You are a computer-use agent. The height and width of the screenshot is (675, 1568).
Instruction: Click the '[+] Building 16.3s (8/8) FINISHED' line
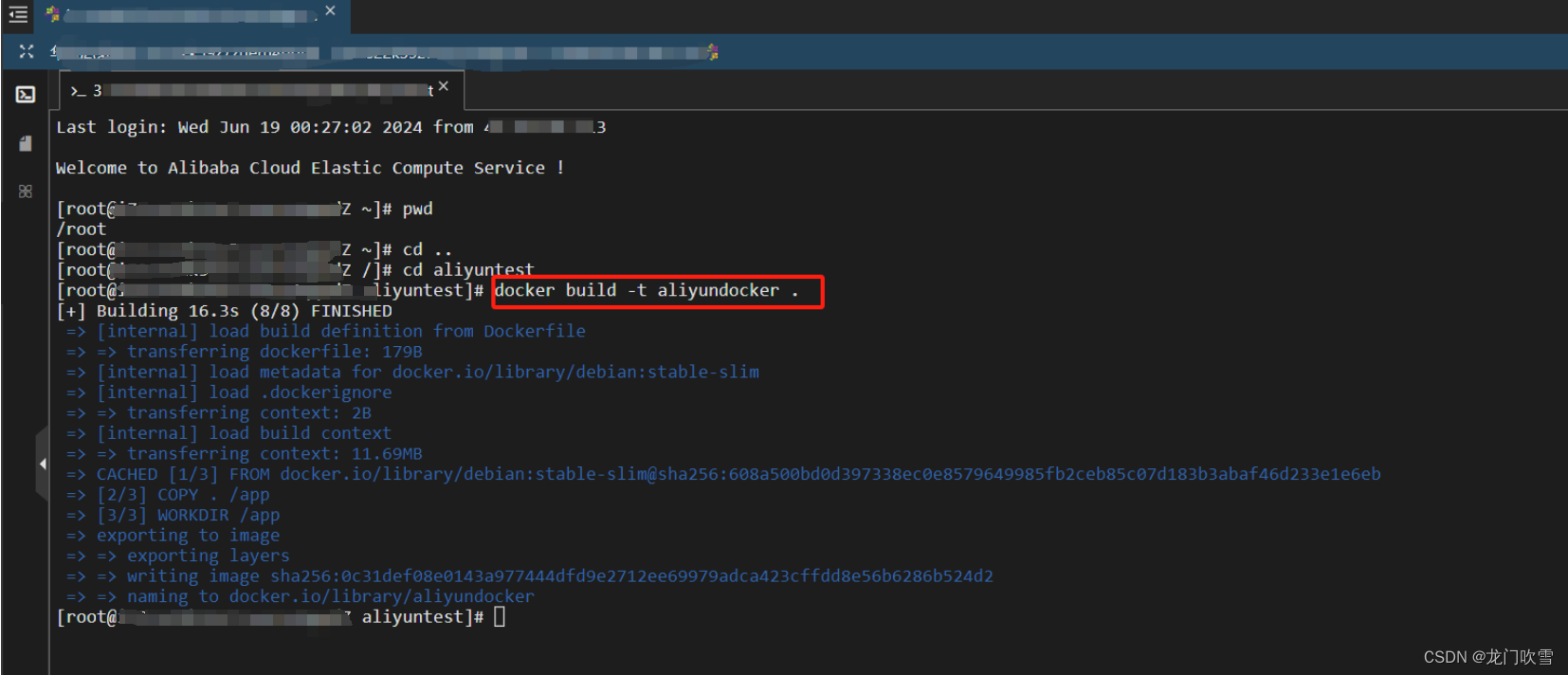click(225, 311)
